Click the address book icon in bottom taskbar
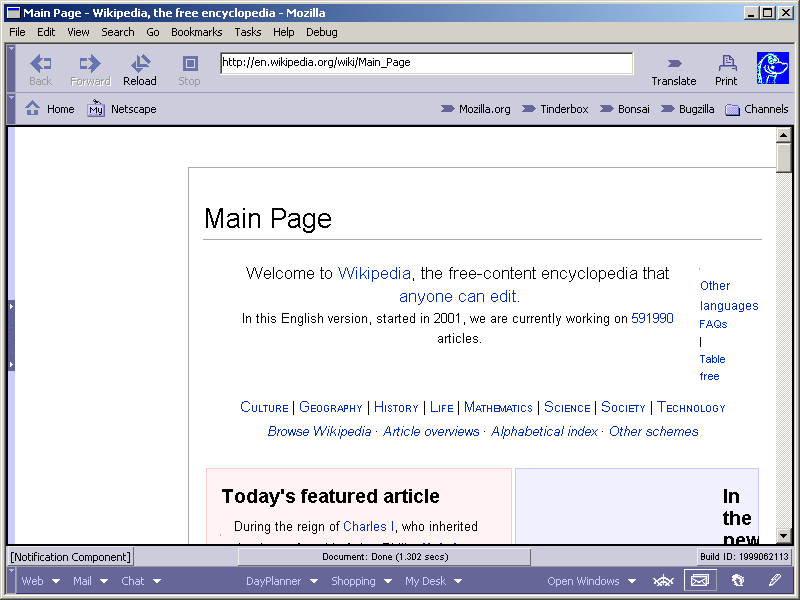This screenshot has width=800, height=600. coord(738,581)
